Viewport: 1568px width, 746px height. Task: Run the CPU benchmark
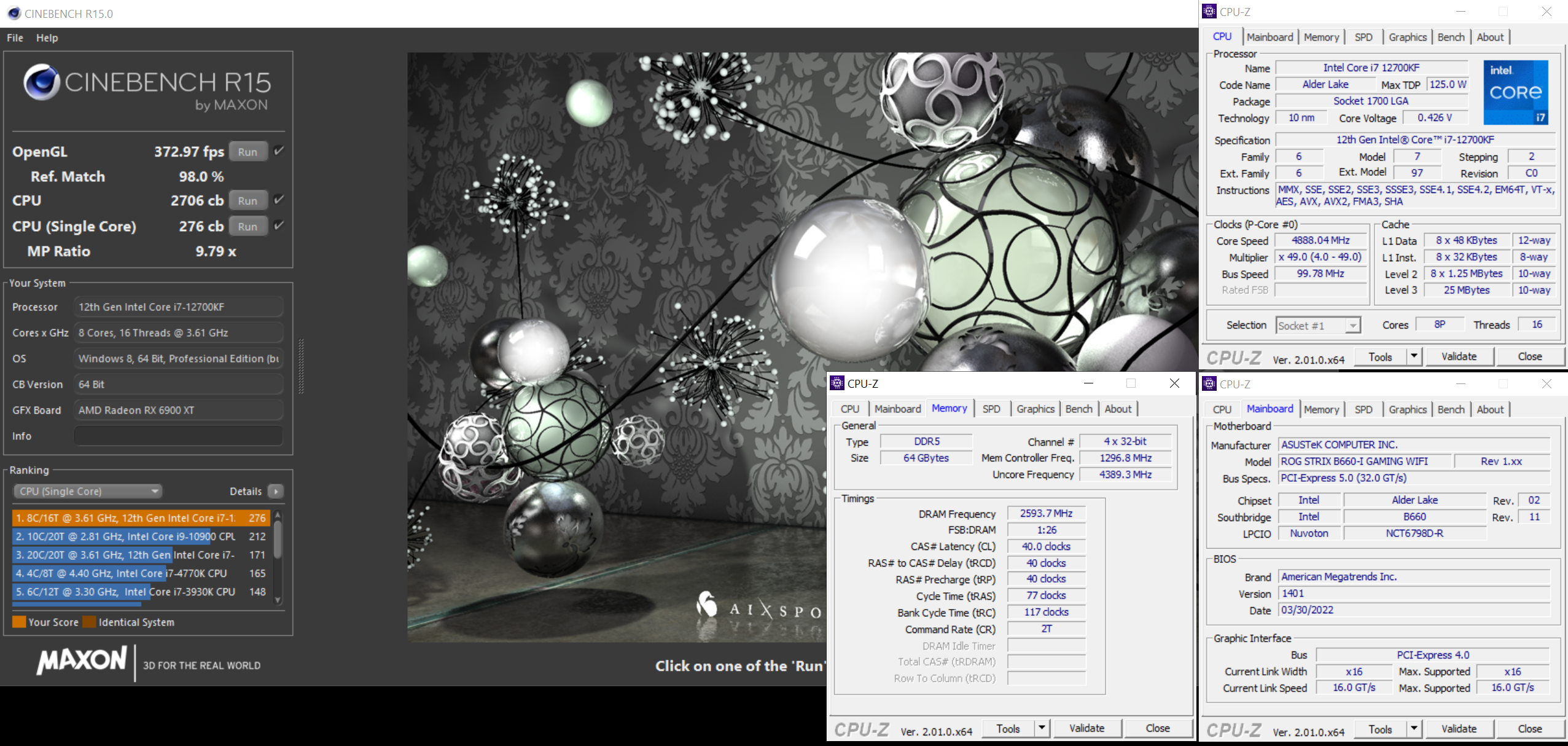(248, 200)
